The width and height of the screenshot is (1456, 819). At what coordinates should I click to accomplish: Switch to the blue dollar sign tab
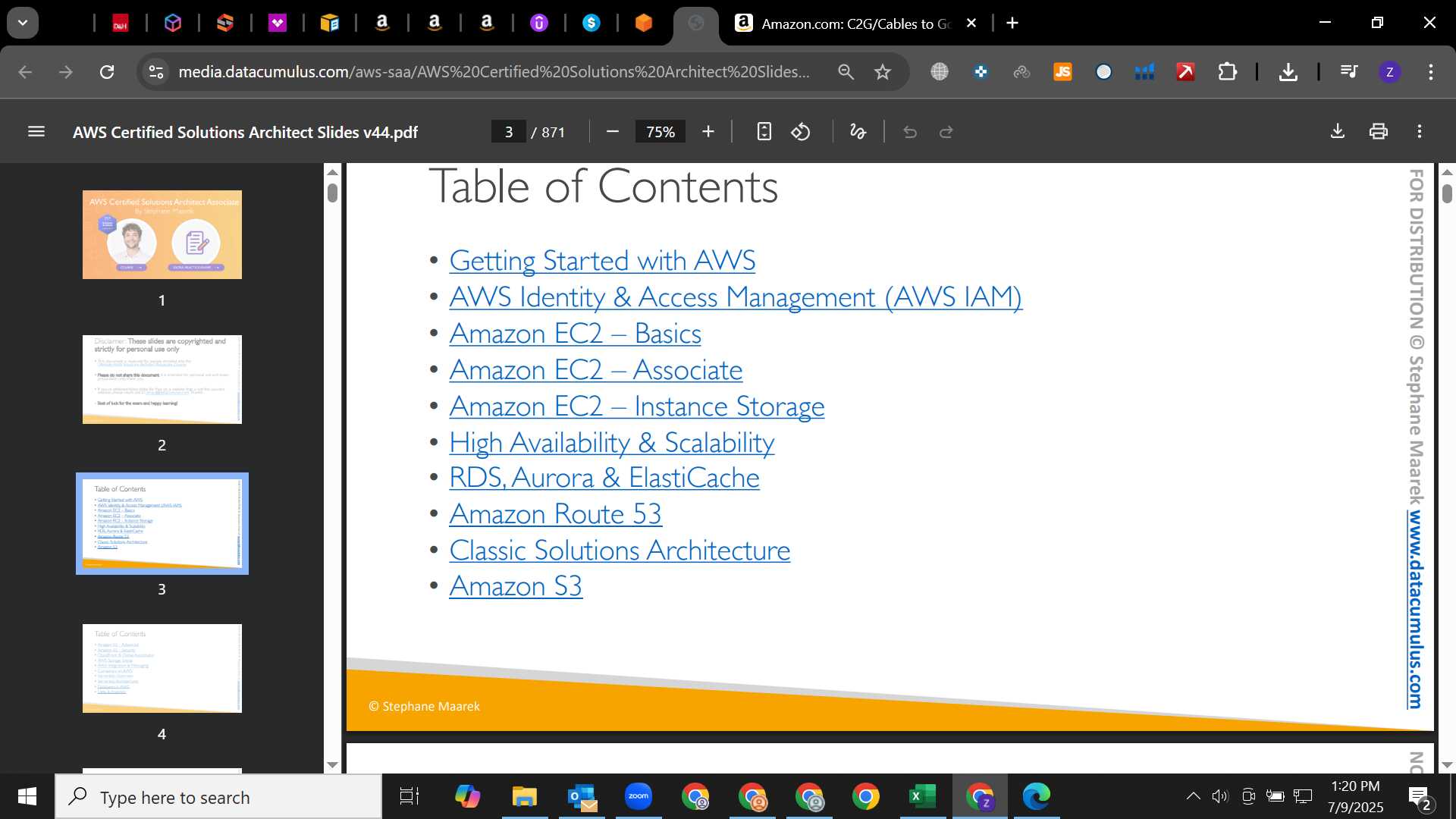(591, 24)
